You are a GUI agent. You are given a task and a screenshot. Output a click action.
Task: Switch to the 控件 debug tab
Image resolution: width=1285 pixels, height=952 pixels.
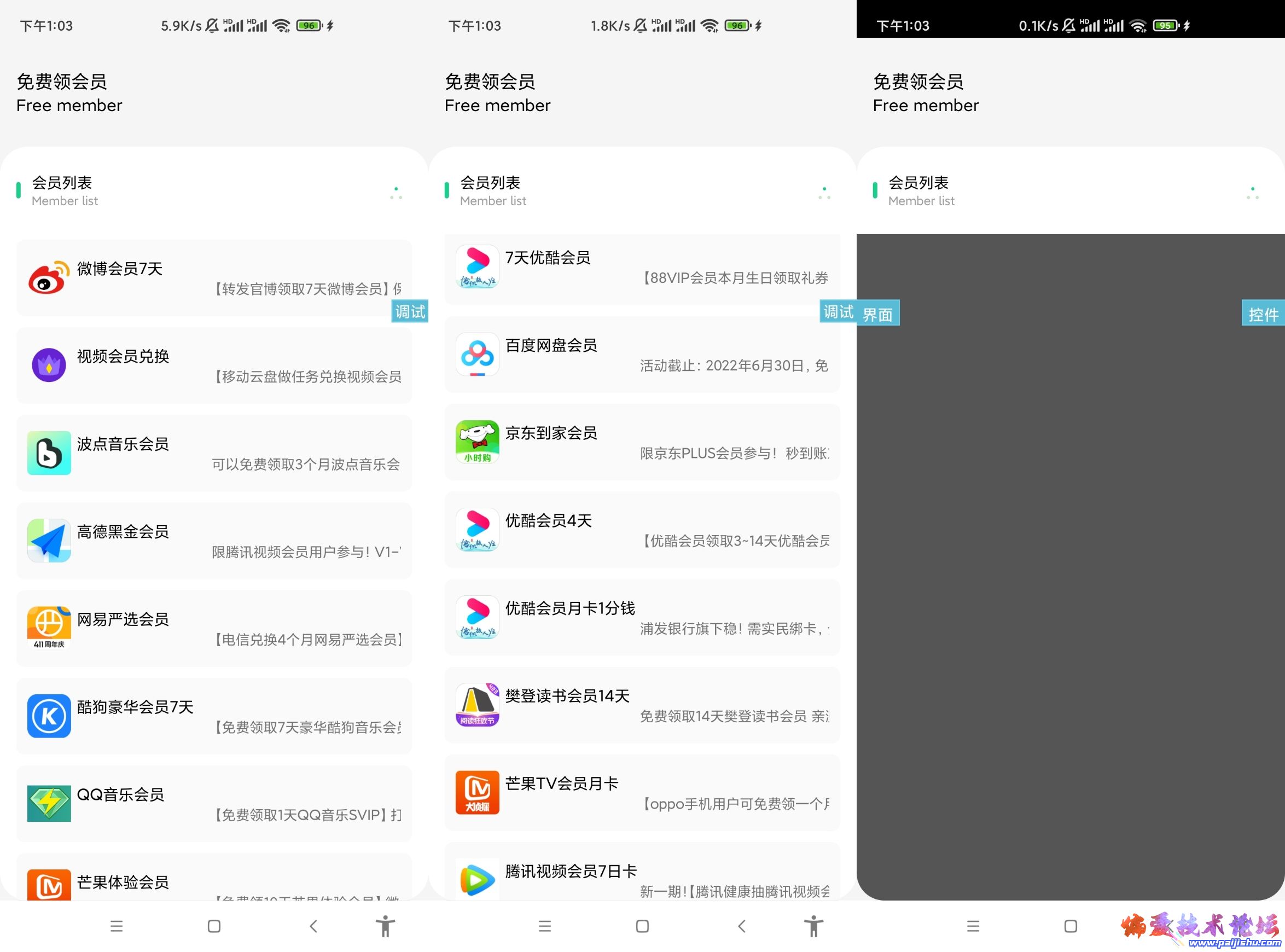1263,314
